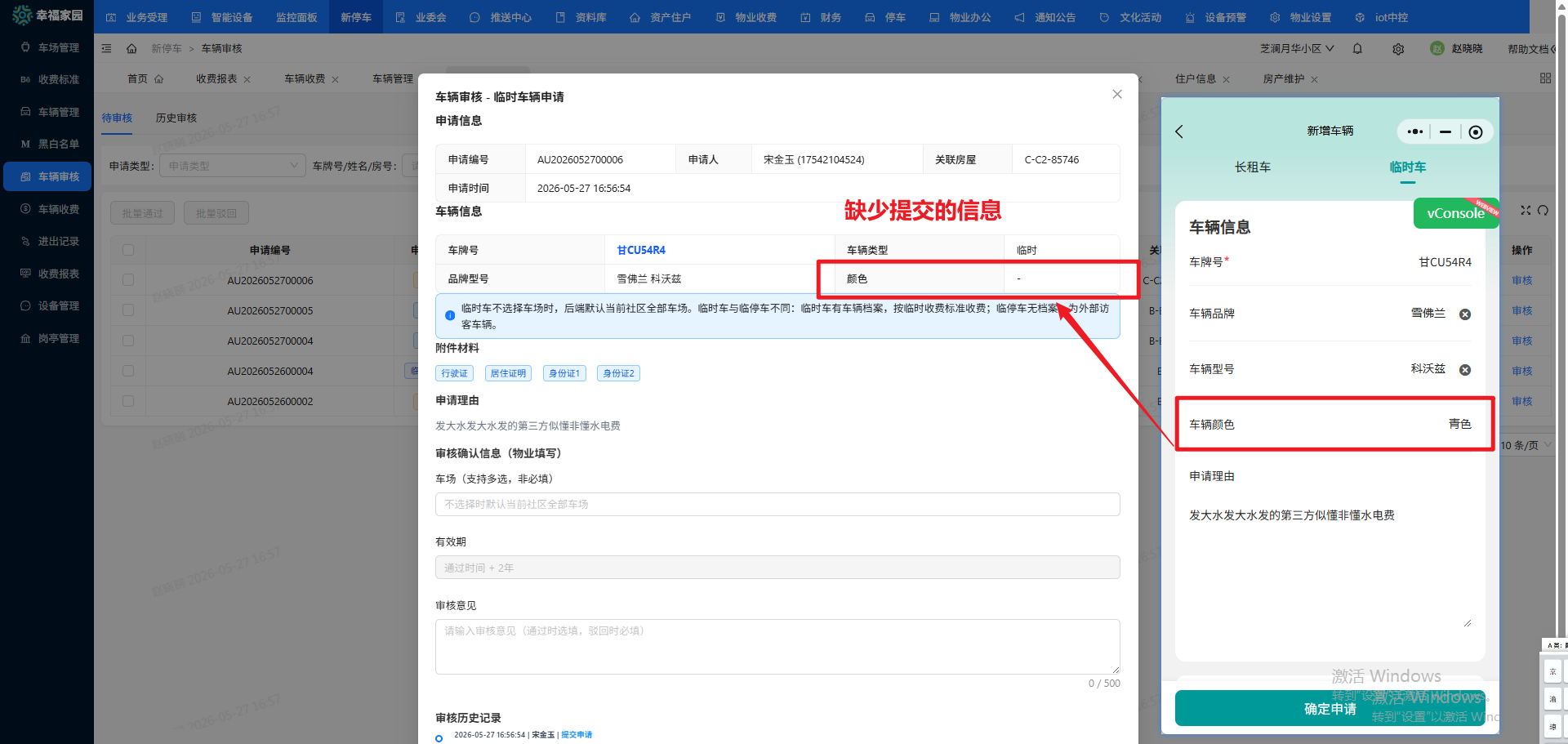Viewport: 1568px width, 744px height.
Task: Switch to 历史审核 tab
Action: pos(176,118)
